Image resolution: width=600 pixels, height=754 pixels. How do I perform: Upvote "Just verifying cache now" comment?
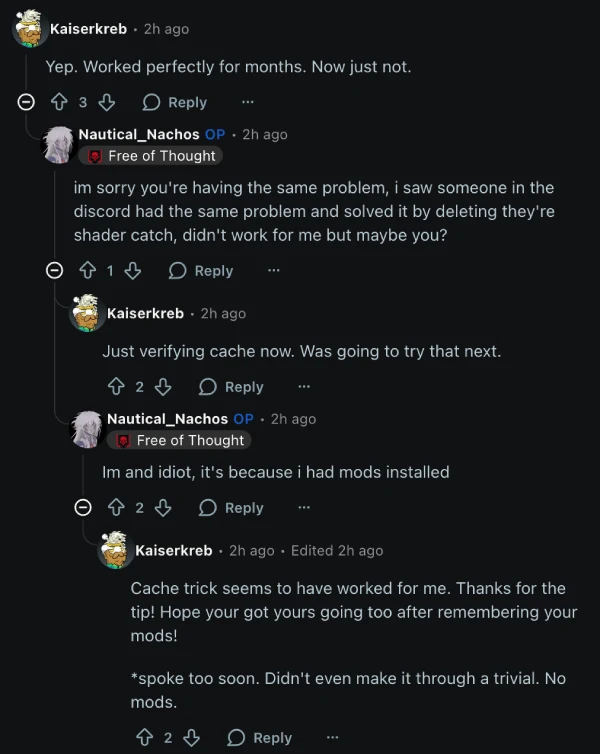tap(116, 387)
